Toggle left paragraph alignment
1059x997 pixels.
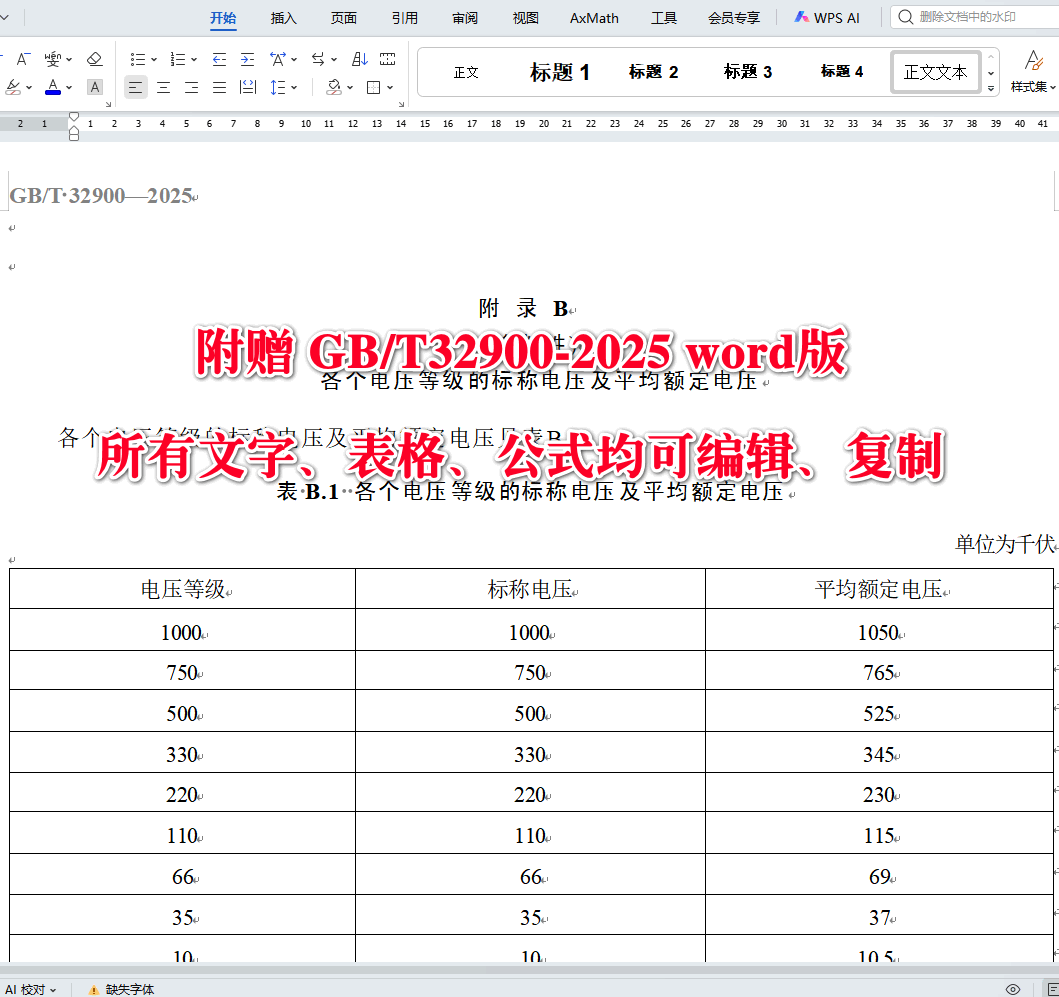135,88
